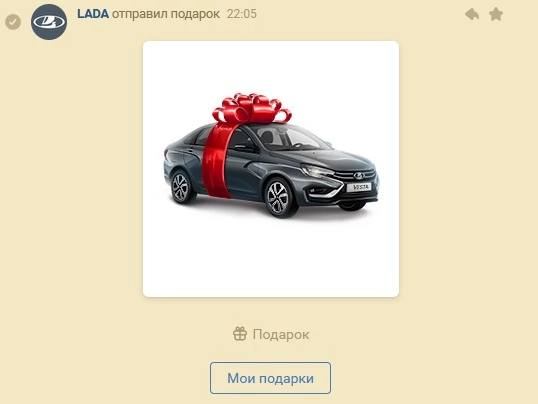Open the Мои подарки button
The image size is (538, 404).
point(270,378)
